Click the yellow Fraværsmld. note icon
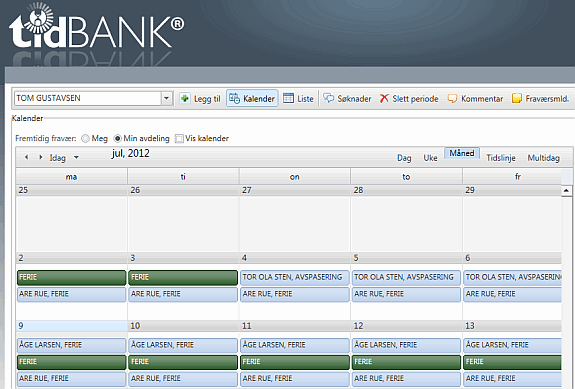The image size is (575, 389). (517, 98)
